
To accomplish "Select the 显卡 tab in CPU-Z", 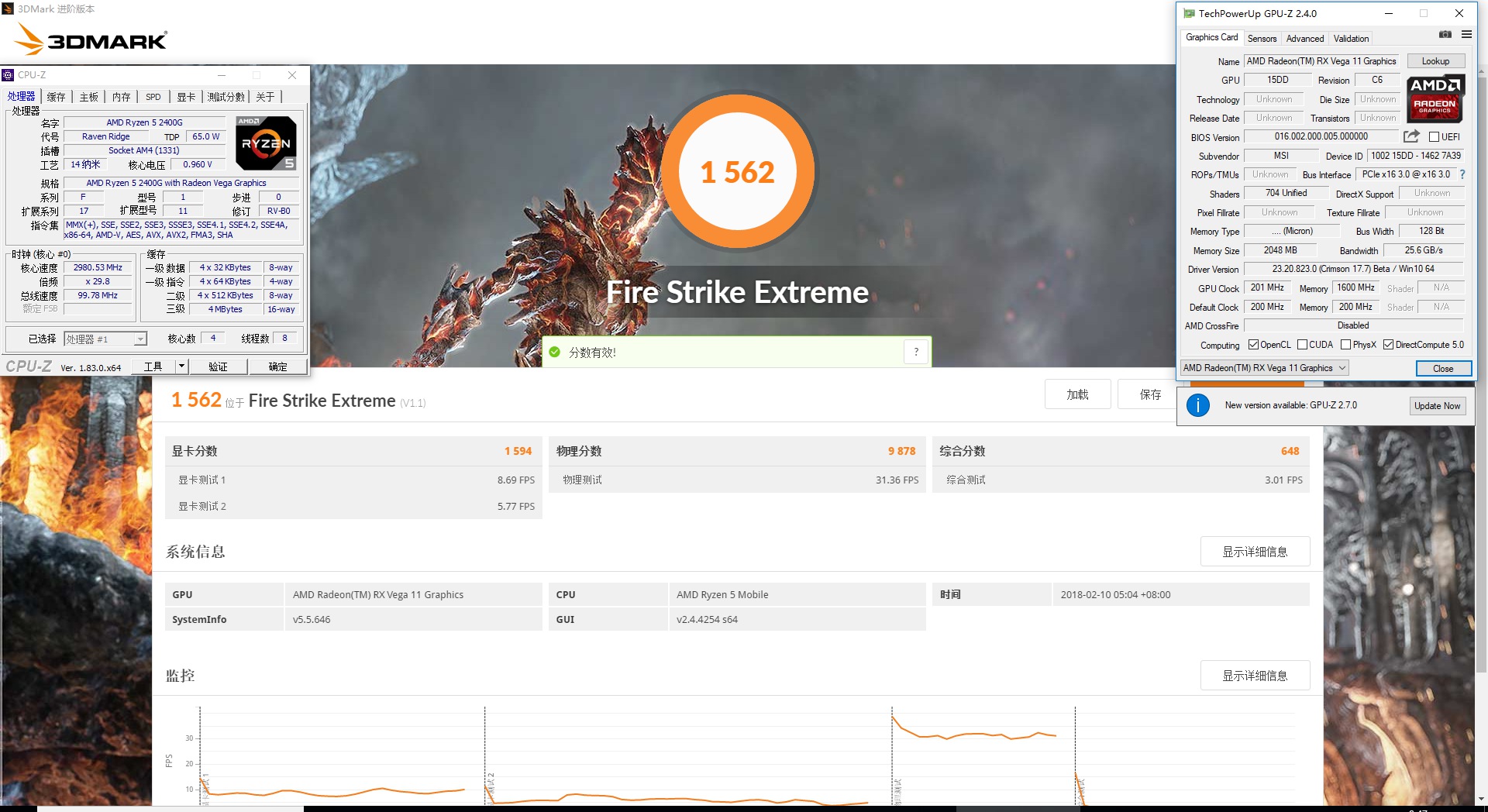I will [186, 97].
